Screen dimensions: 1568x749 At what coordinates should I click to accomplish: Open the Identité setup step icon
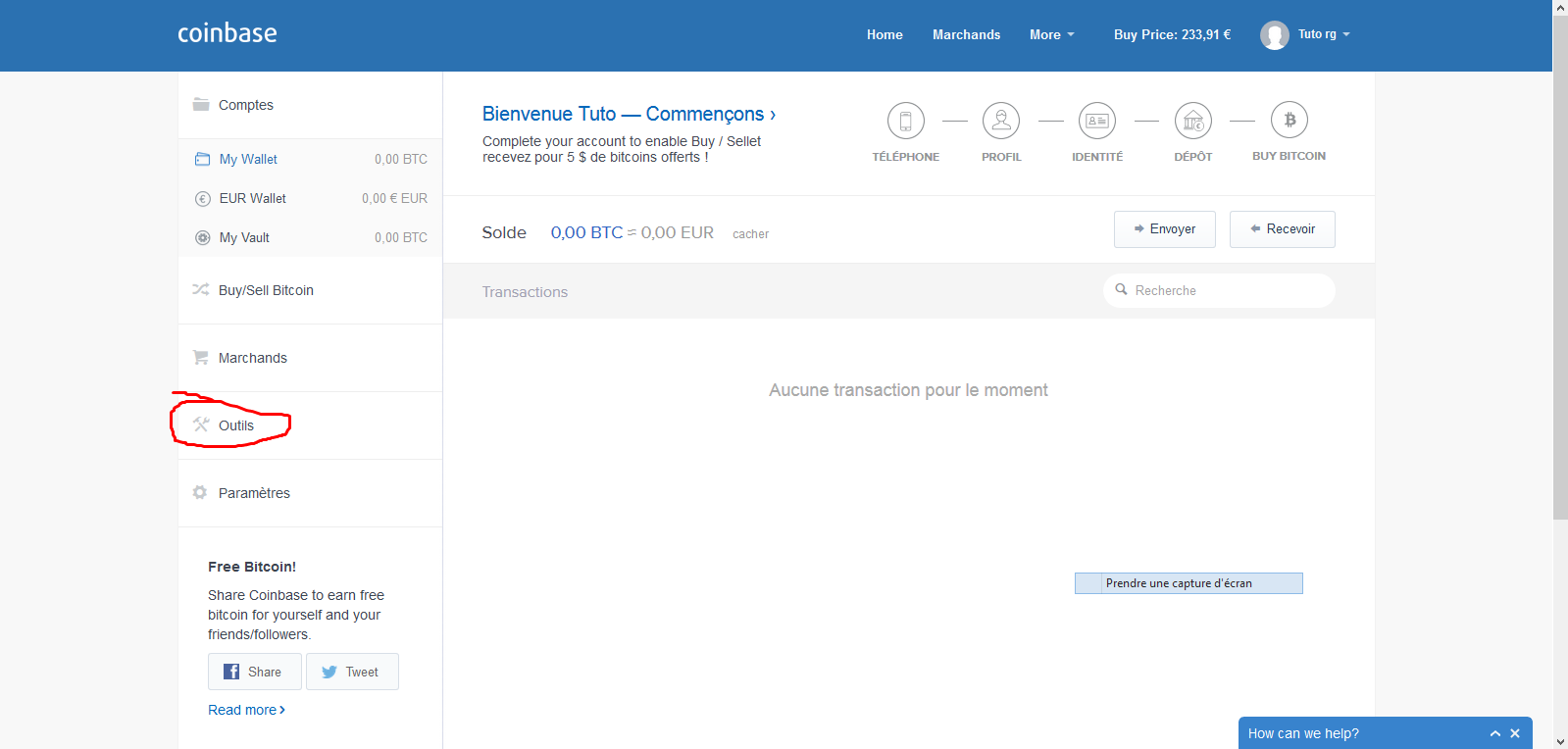[x=1097, y=121]
